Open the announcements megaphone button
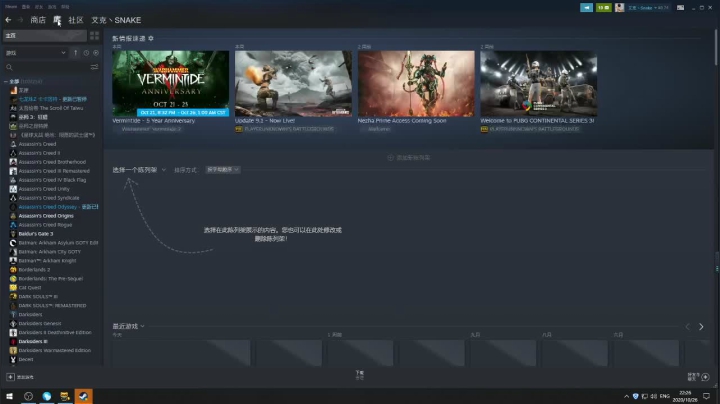This screenshot has height=404, width=720. 586,7
